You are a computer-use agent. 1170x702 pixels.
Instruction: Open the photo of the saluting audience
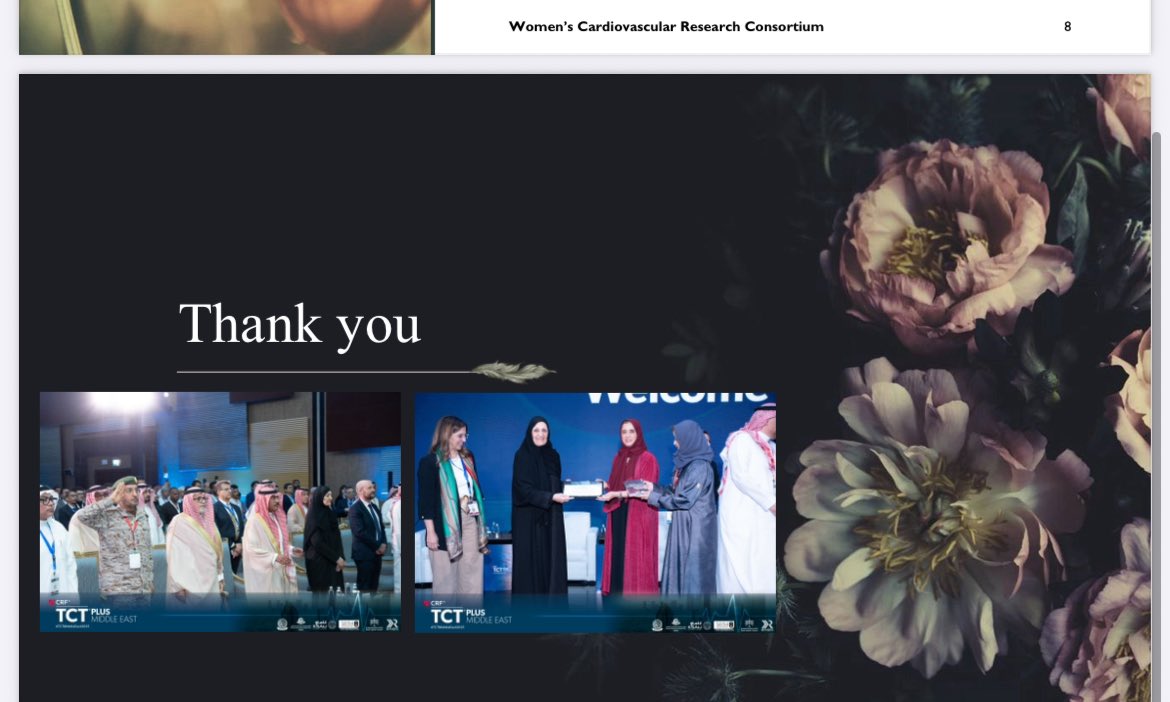click(x=220, y=512)
